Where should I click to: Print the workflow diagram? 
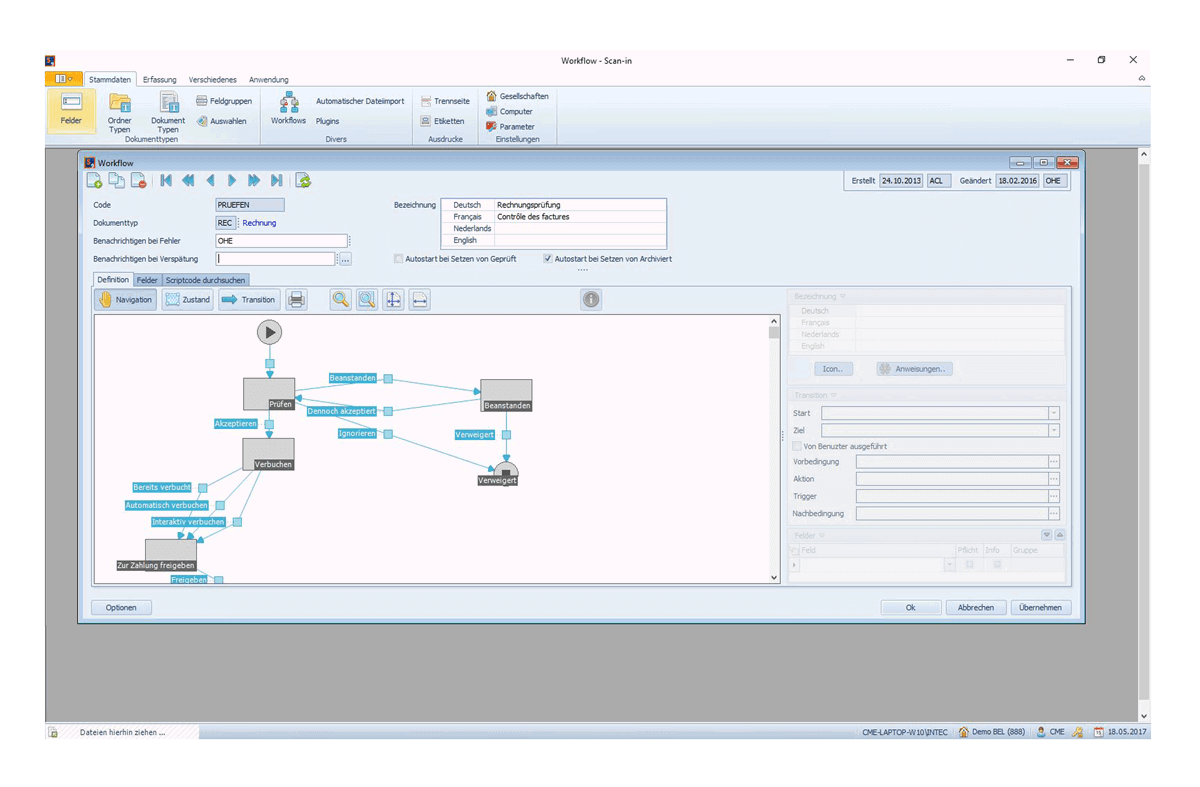tap(296, 299)
